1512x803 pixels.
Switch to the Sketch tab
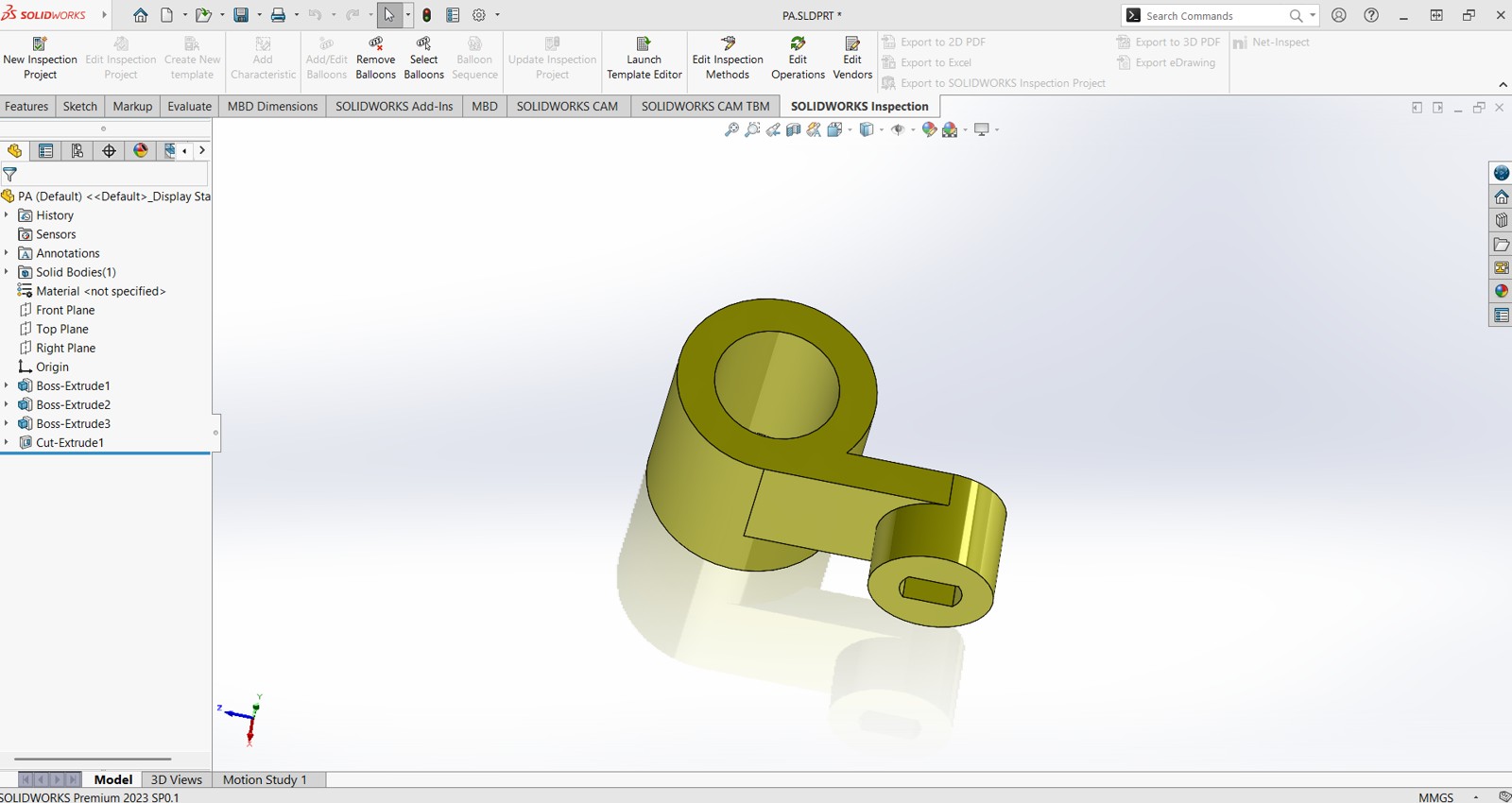coord(80,106)
